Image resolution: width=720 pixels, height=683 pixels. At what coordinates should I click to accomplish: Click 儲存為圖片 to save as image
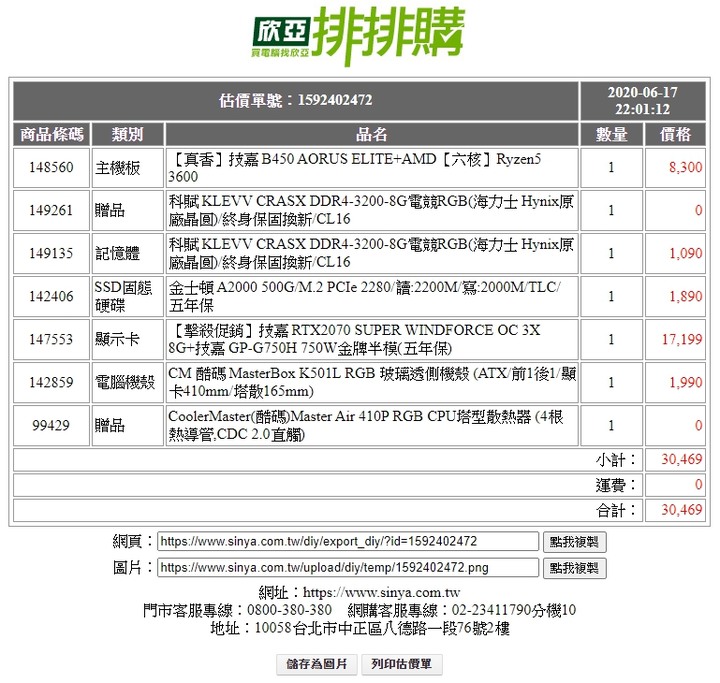click(316, 664)
